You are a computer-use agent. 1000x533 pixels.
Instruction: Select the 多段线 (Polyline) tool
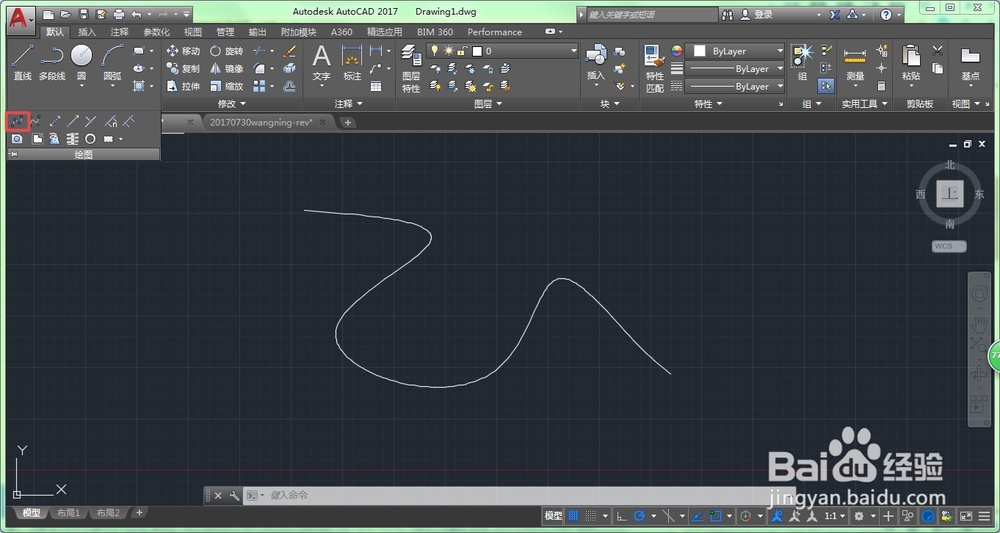pyautogui.click(x=52, y=62)
